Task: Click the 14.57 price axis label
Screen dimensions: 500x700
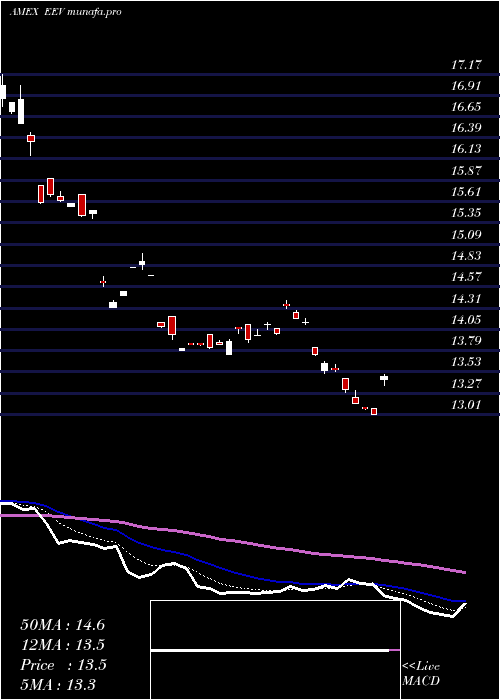Action: [x=467, y=276]
